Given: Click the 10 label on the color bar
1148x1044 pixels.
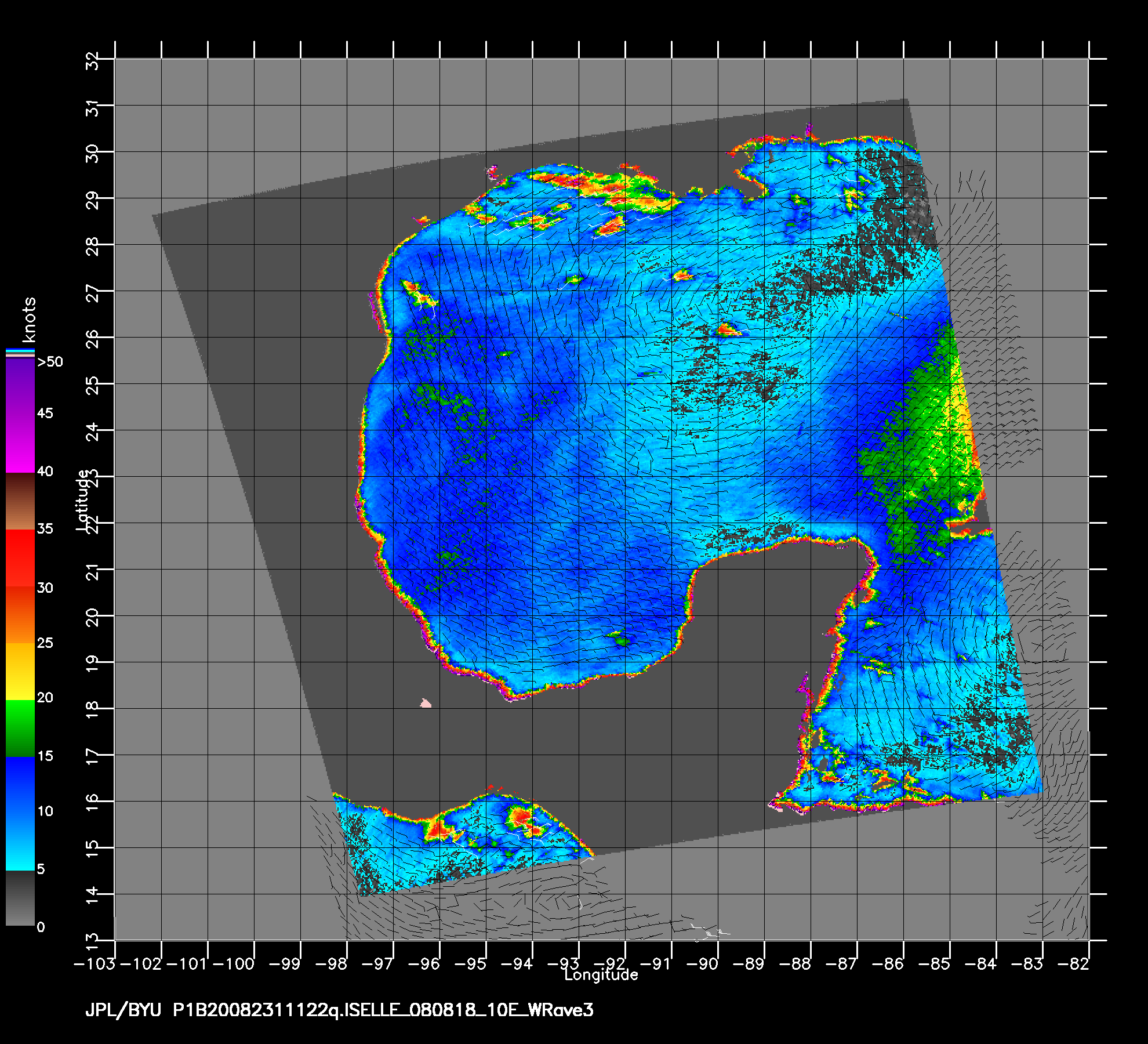Looking at the screenshot, I should click(x=45, y=811).
